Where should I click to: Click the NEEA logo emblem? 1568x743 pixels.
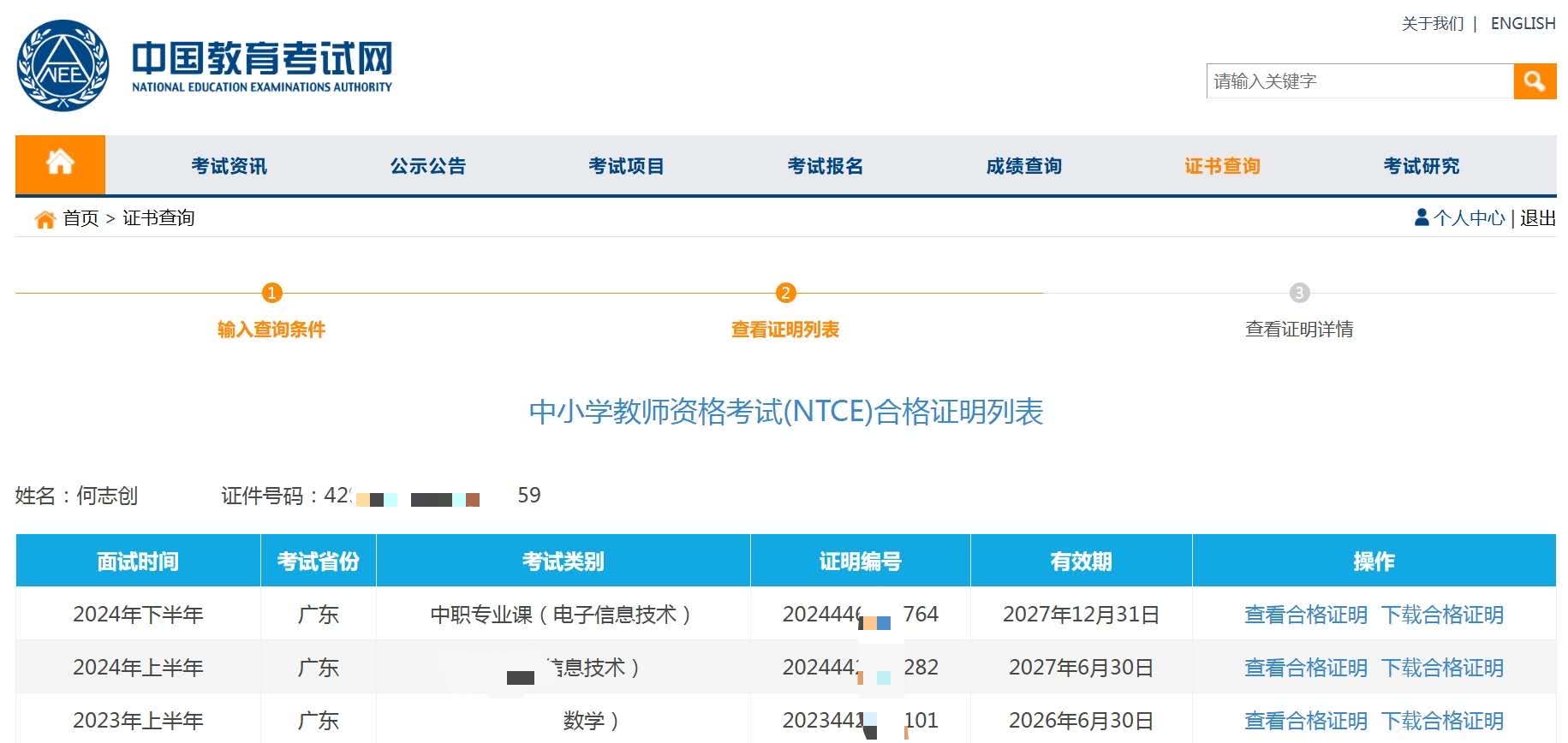click(x=63, y=66)
